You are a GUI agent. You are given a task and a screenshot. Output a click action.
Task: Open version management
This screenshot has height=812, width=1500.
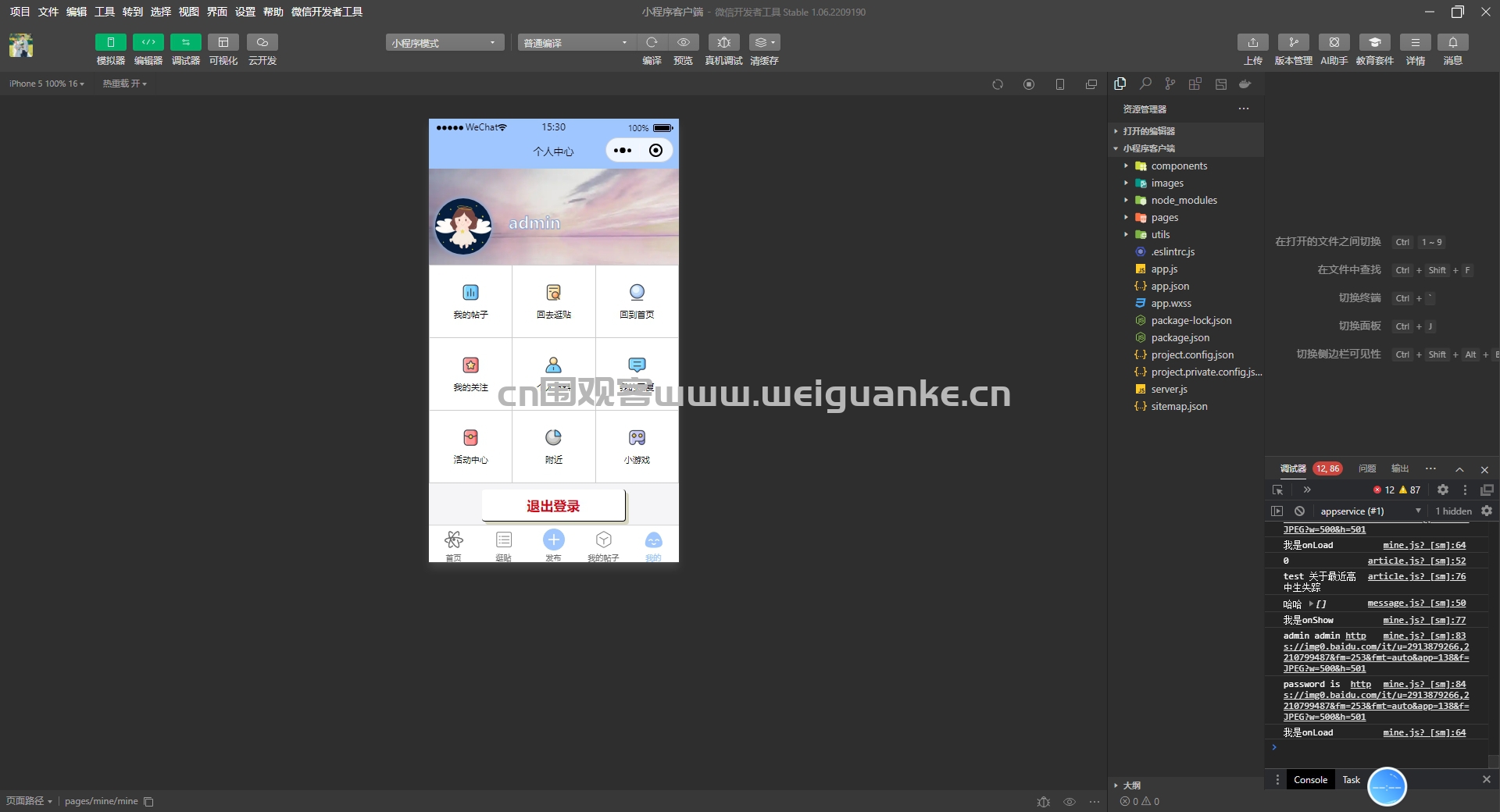(x=1294, y=42)
